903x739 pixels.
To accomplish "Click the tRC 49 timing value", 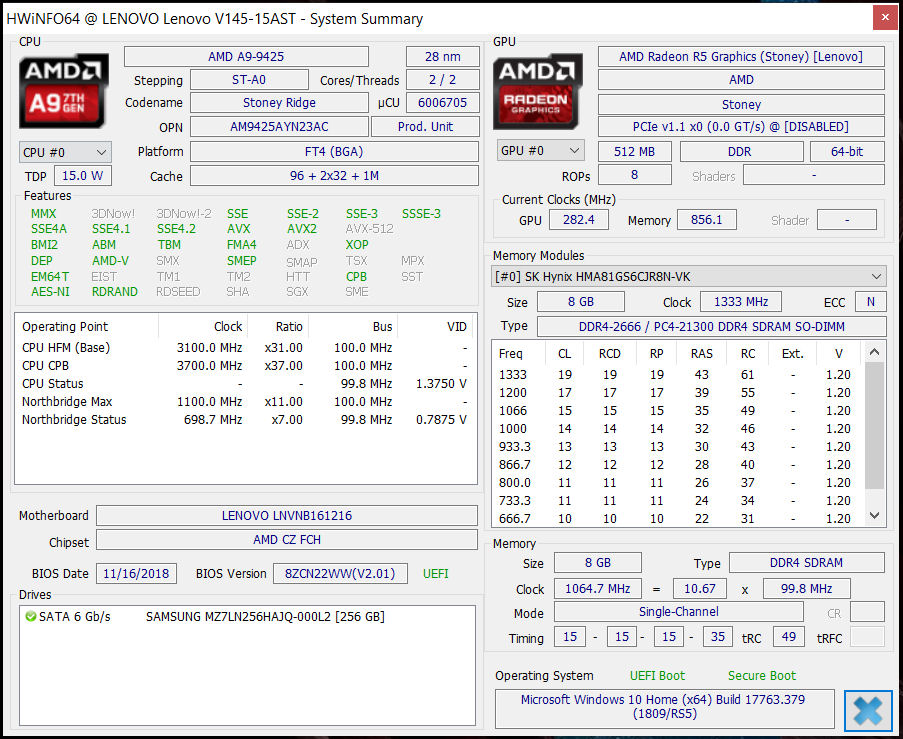I will click(x=788, y=636).
